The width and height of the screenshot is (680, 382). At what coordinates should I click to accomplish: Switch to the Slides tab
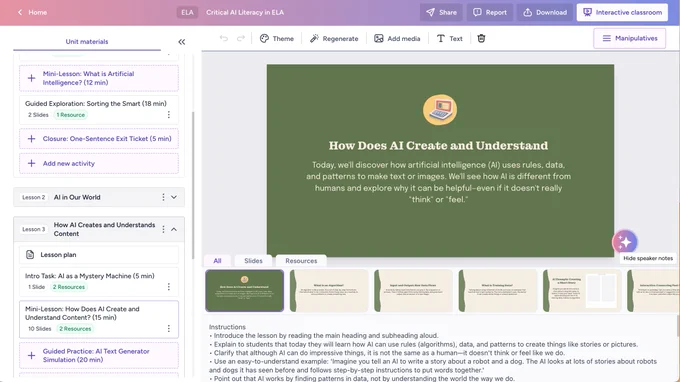[x=253, y=261]
